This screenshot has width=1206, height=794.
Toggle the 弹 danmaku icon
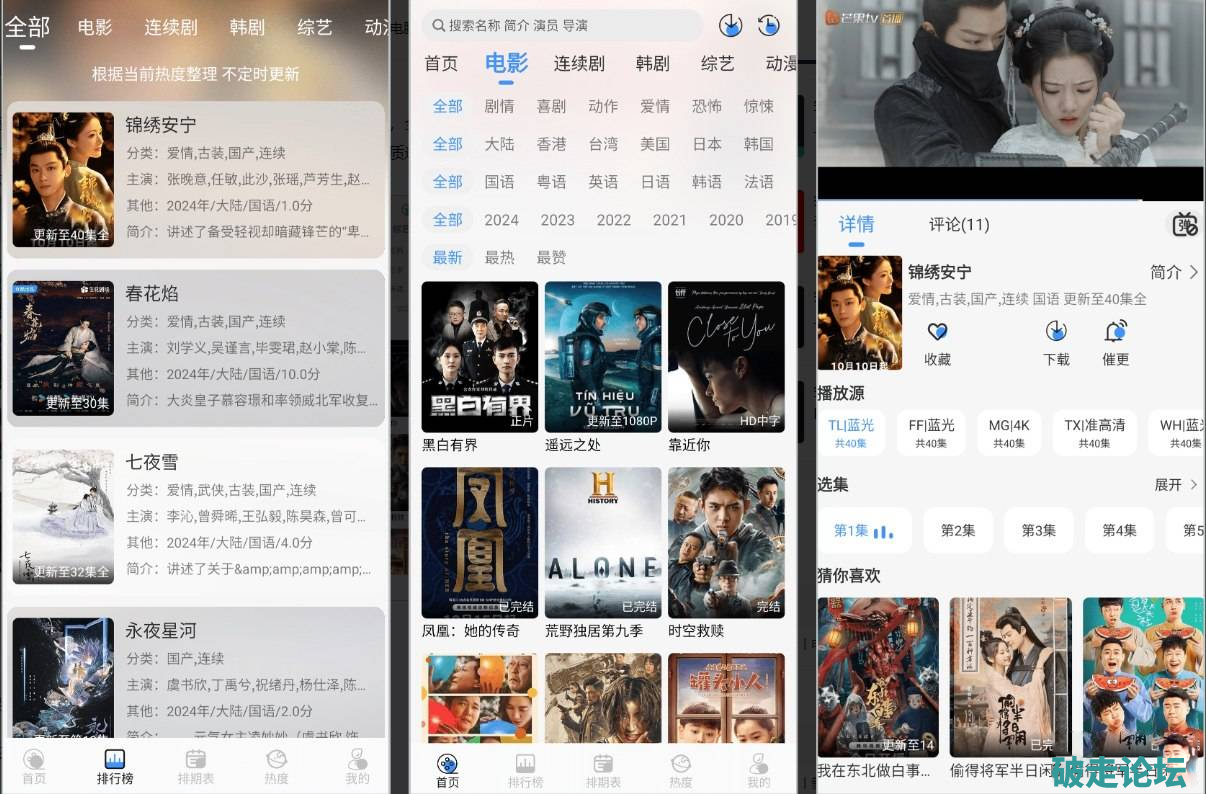click(x=1185, y=224)
